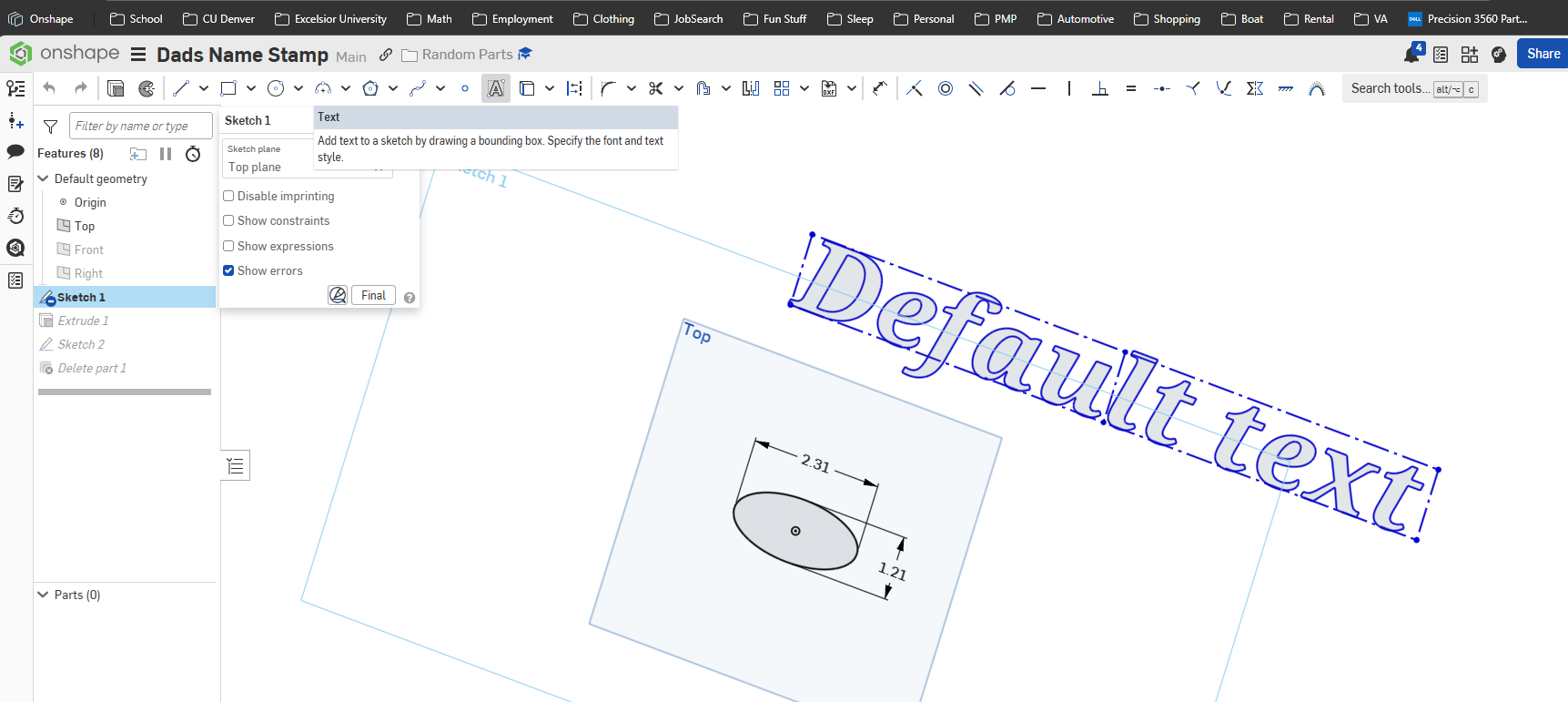Apply the Perpendicular constraint
Screen dimensions: 1568x702
tap(1099, 88)
